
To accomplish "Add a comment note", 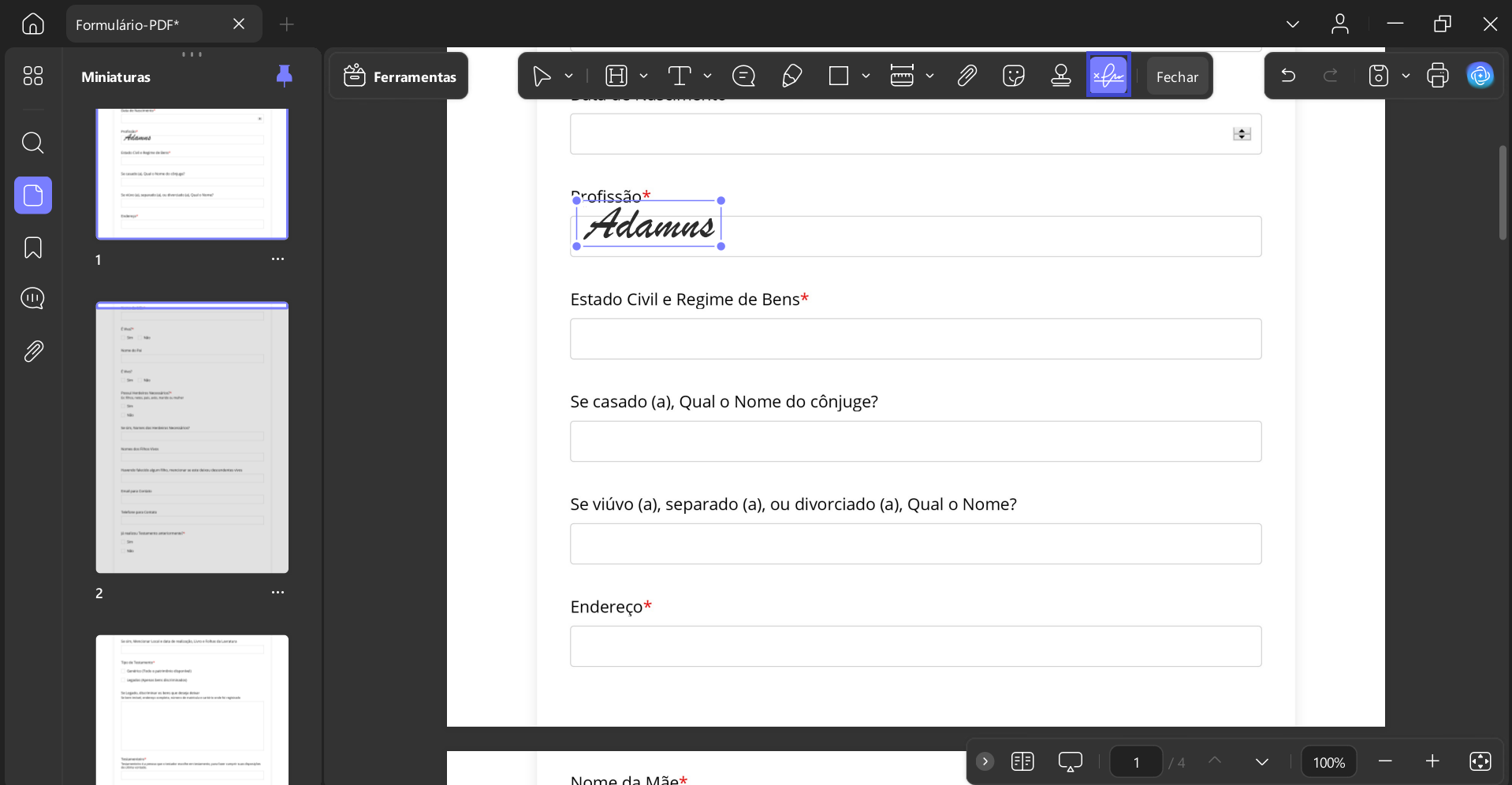I will point(743,76).
